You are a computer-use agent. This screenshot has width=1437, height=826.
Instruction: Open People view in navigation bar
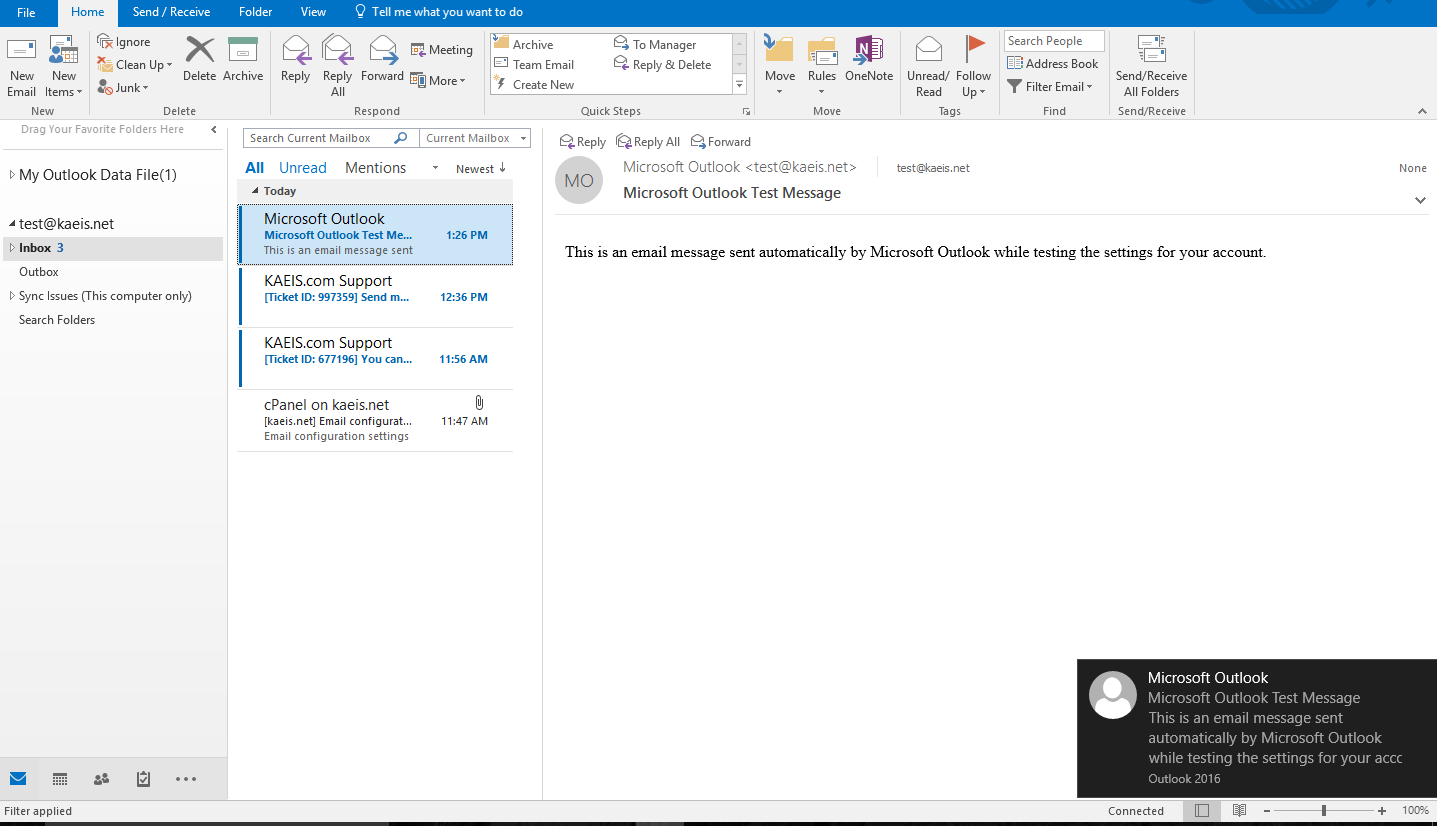point(101,779)
